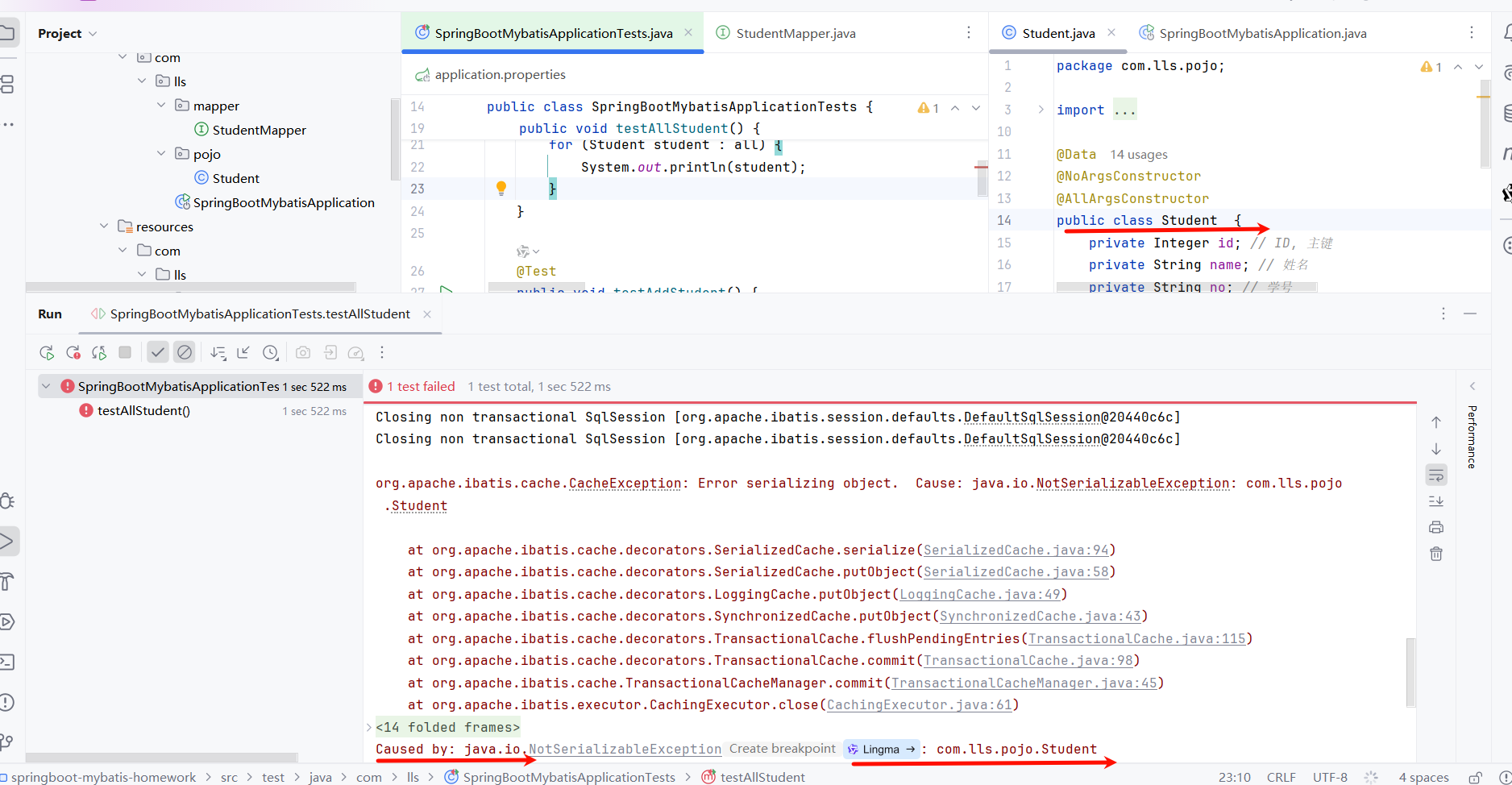Click the Print console output icon
The height and width of the screenshot is (785, 1512).
1436,527
